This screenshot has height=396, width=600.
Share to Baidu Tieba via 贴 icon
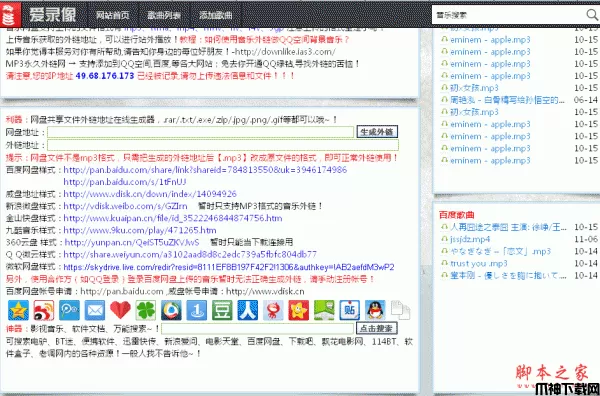click(x=350, y=310)
